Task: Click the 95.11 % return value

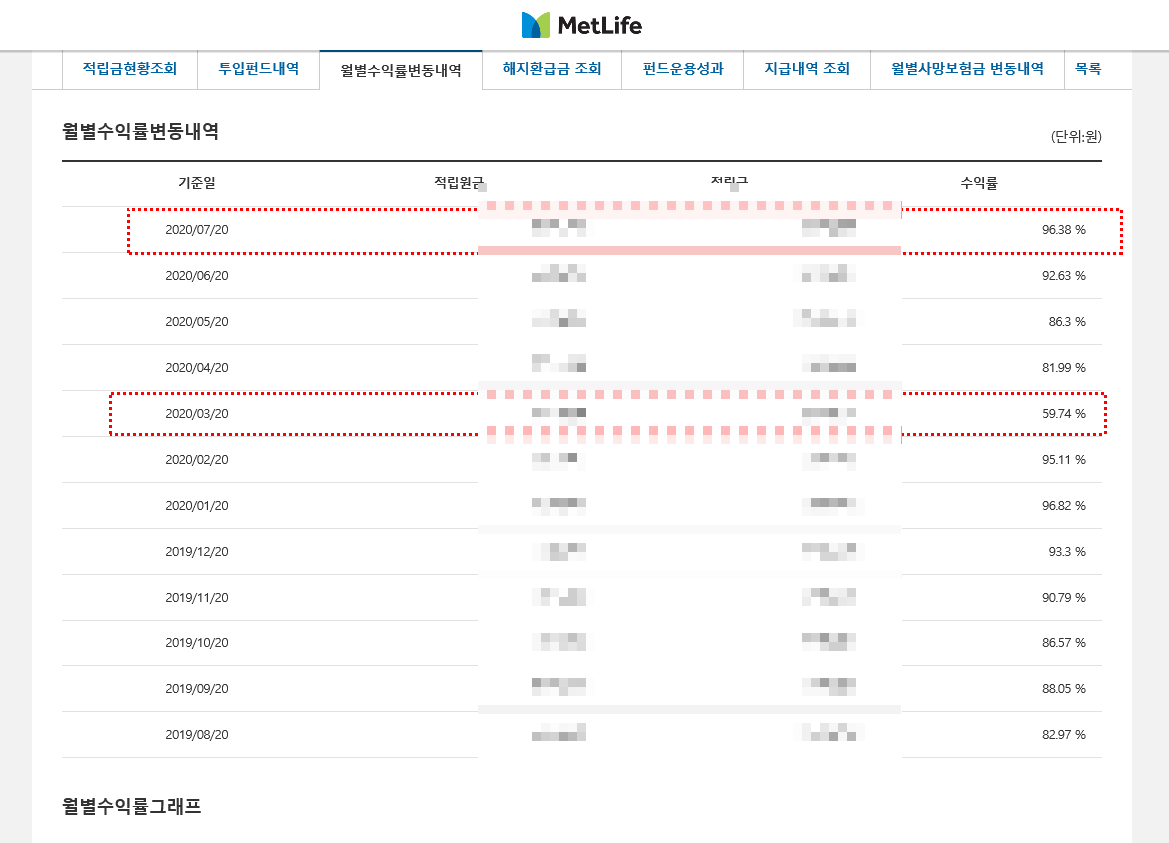Action: click(x=1064, y=460)
